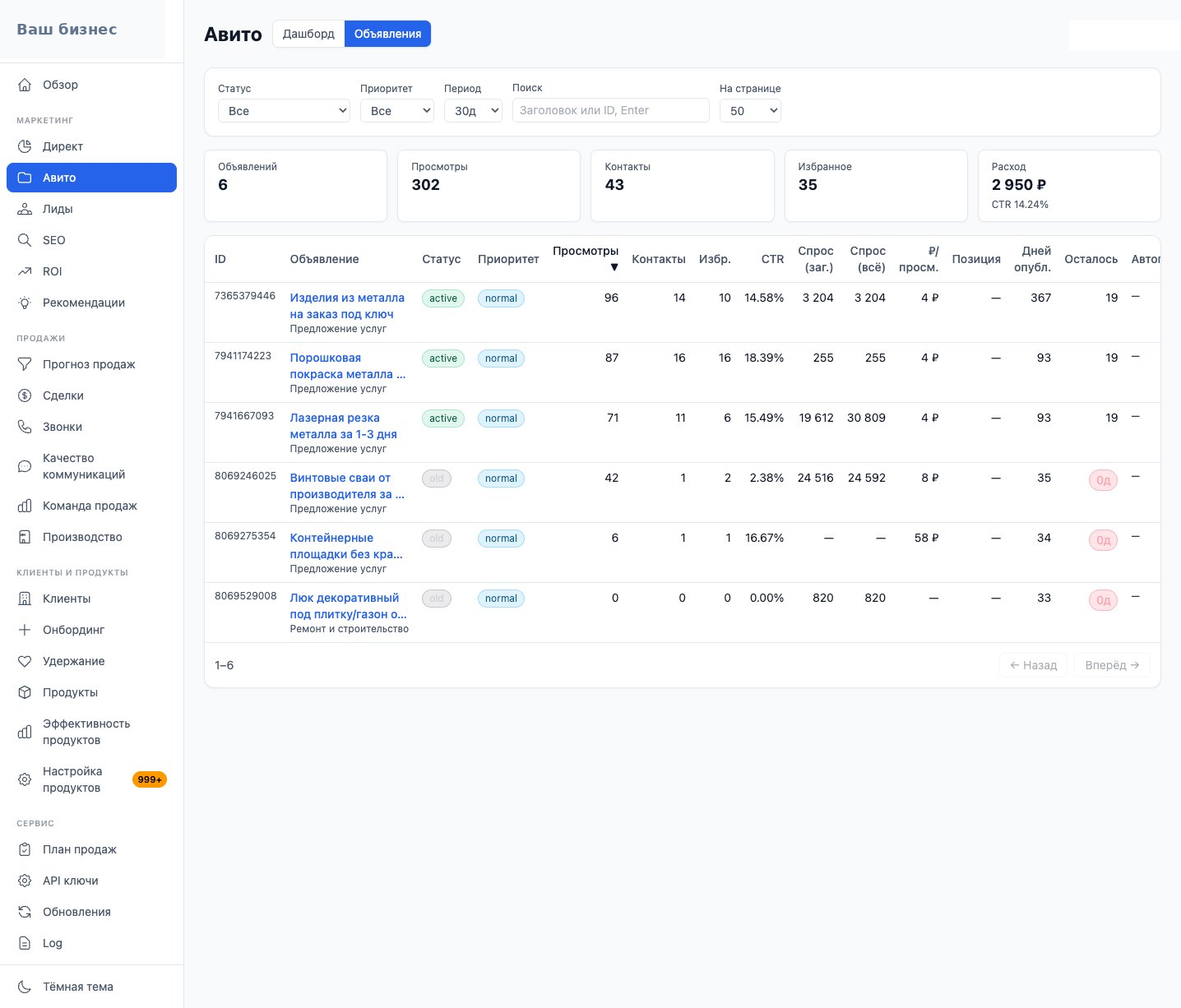Click the Звонки phone icon

click(x=25, y=427)
